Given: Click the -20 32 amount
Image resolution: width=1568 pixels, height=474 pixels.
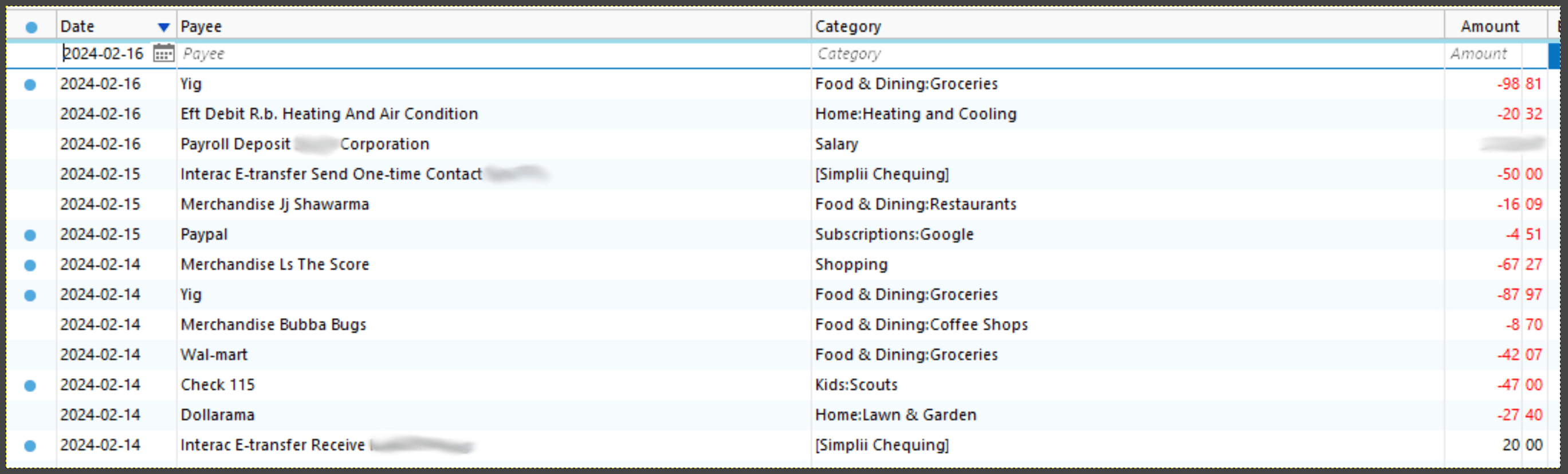Looking at the screenshot, I should pyautogui.click(x=1519, y=114).
